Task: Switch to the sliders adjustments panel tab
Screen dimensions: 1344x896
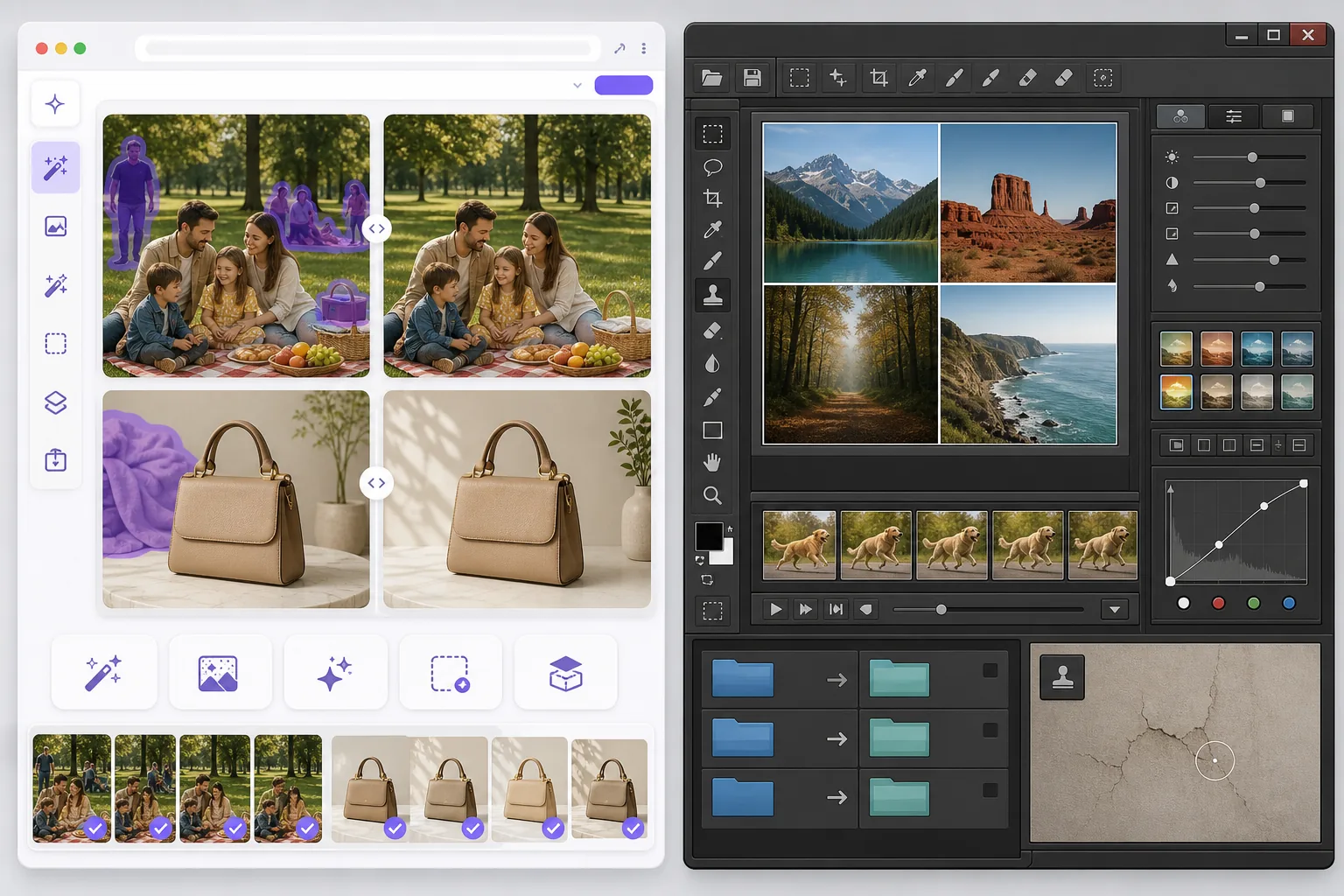Action: pos(1234,116)
